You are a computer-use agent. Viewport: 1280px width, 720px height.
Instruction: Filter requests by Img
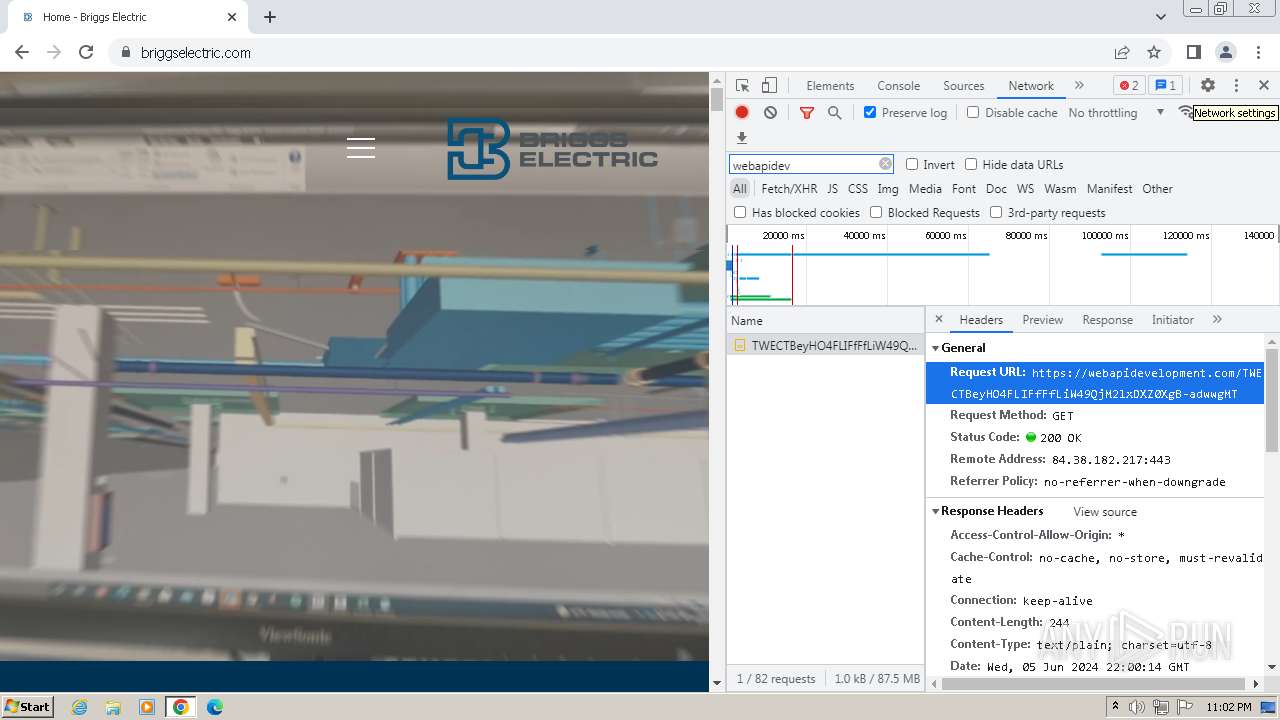[x=887, y=188]
